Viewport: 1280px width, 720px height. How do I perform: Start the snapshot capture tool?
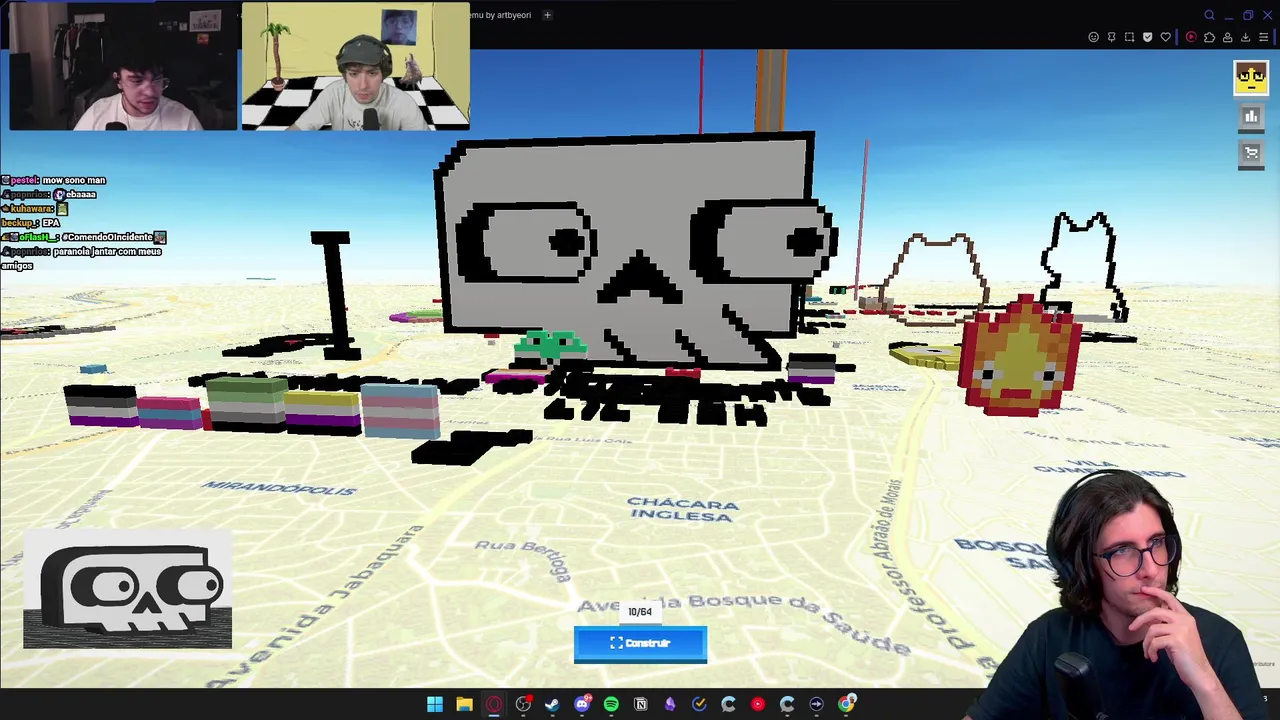[x=1129, y=37]
